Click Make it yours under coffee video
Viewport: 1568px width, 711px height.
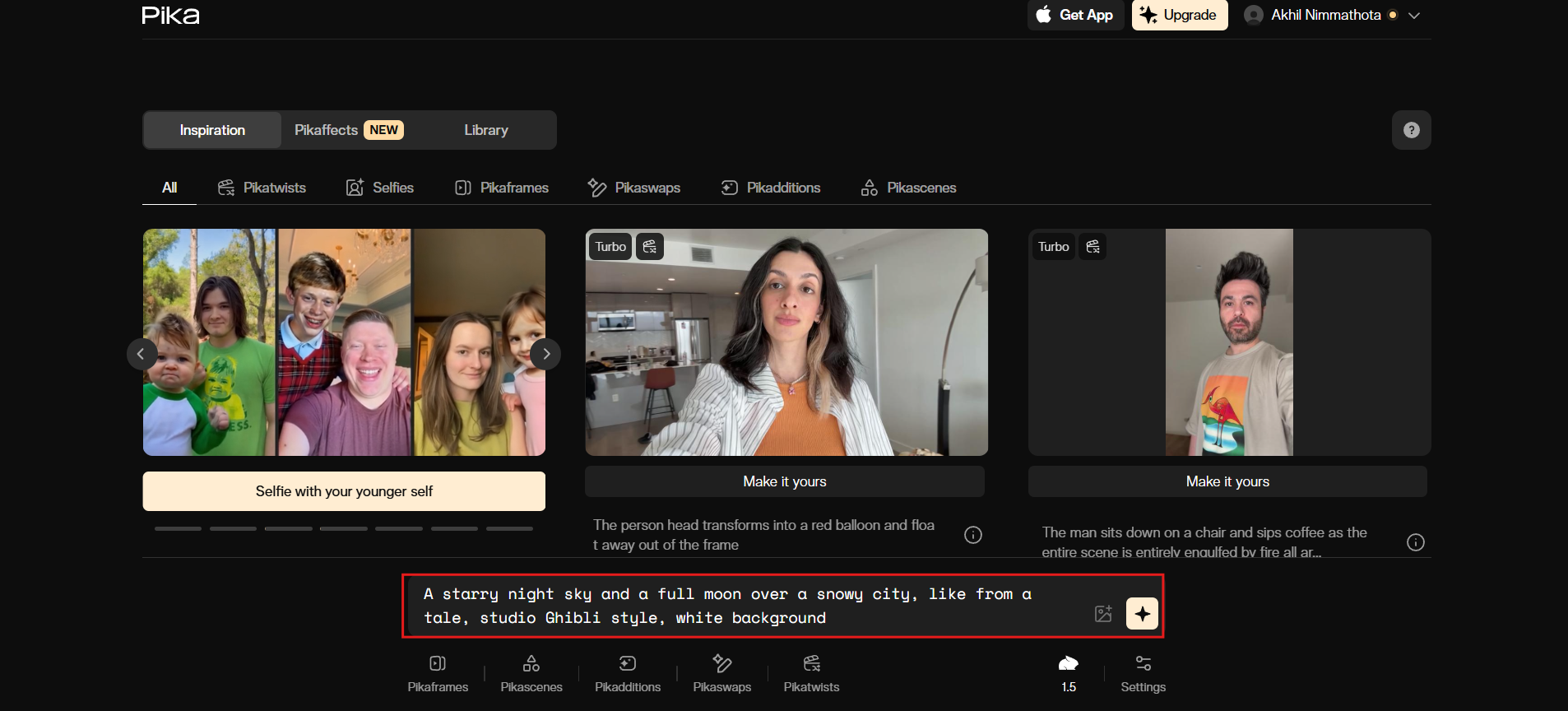click(1227, 481)
